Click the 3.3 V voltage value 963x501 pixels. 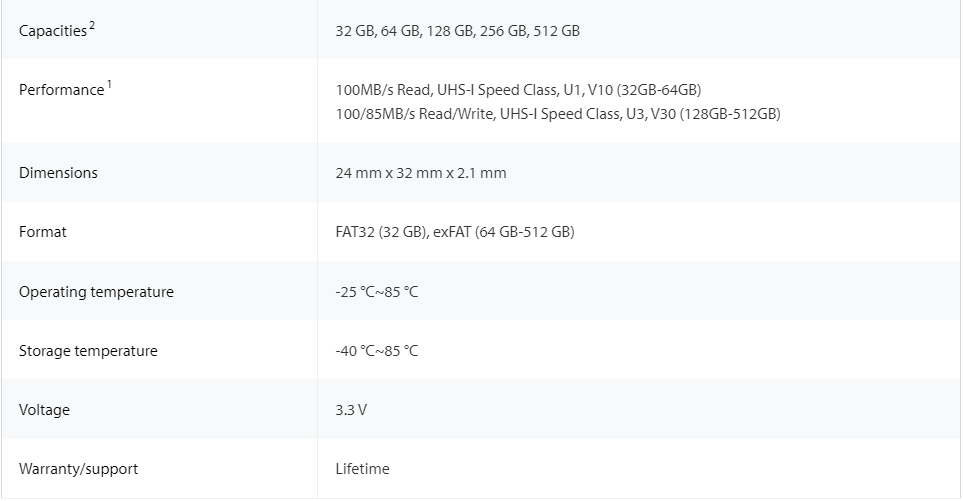coord(351,410)
